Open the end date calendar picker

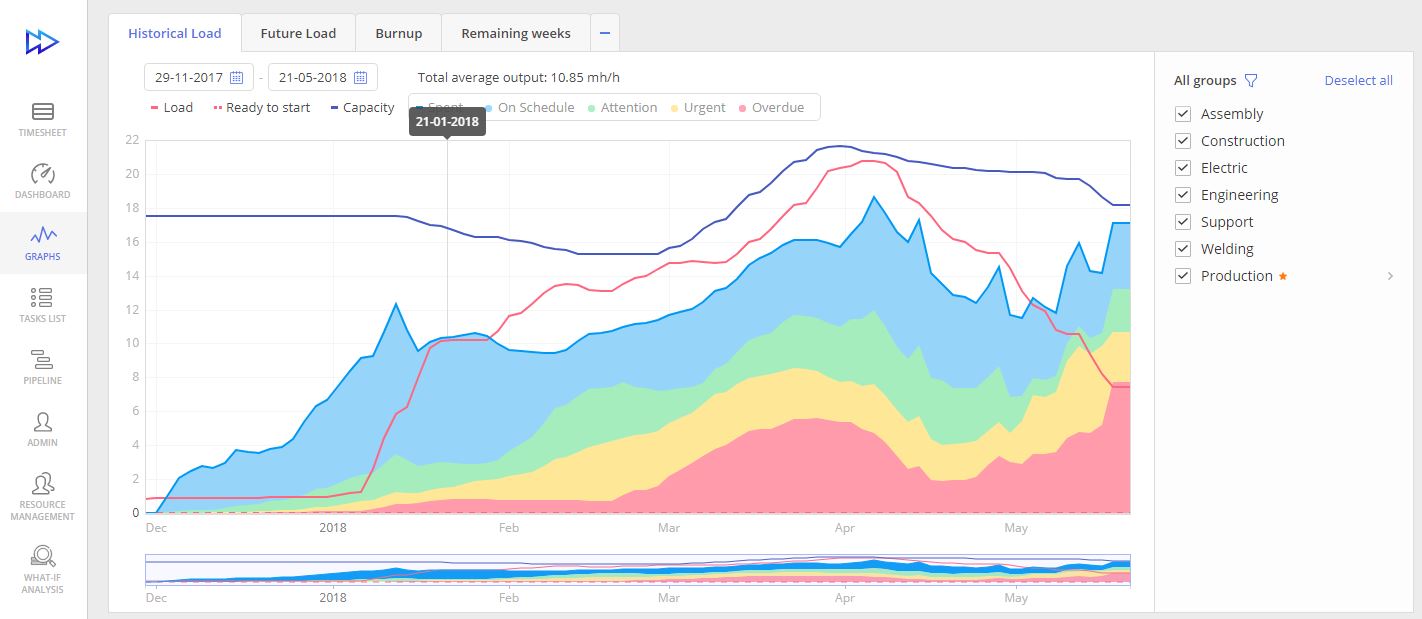pos(361,76)
